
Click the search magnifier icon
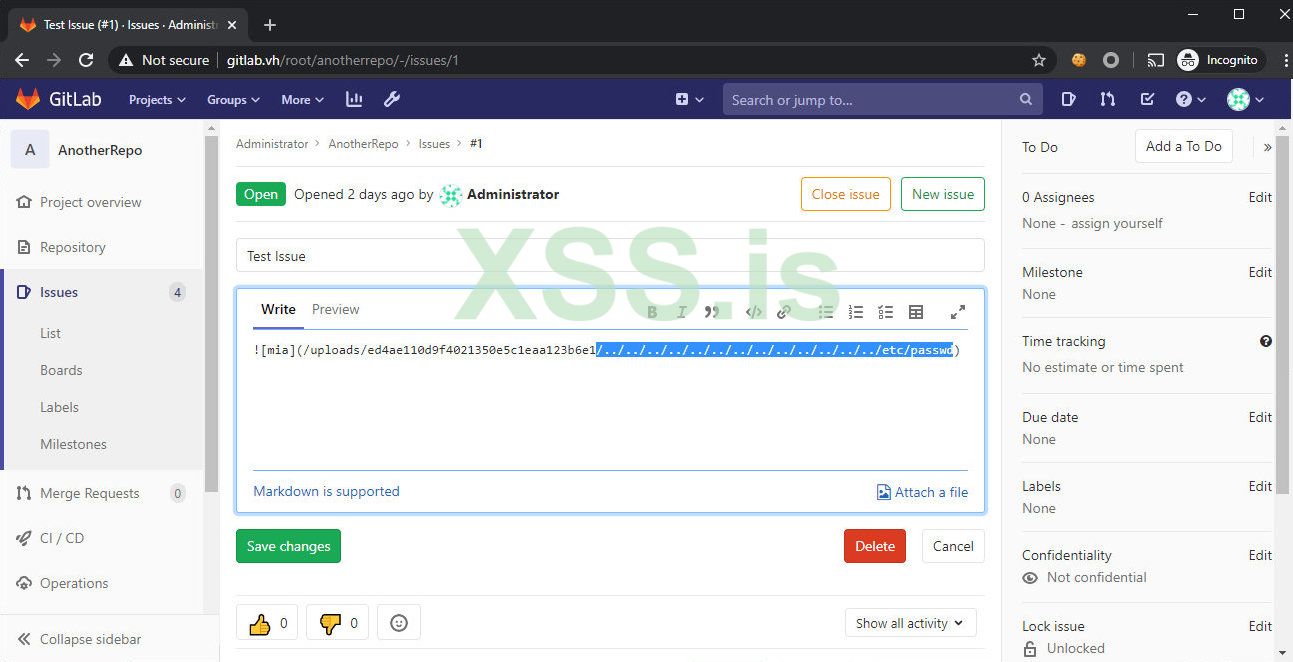coord(1025,99)
